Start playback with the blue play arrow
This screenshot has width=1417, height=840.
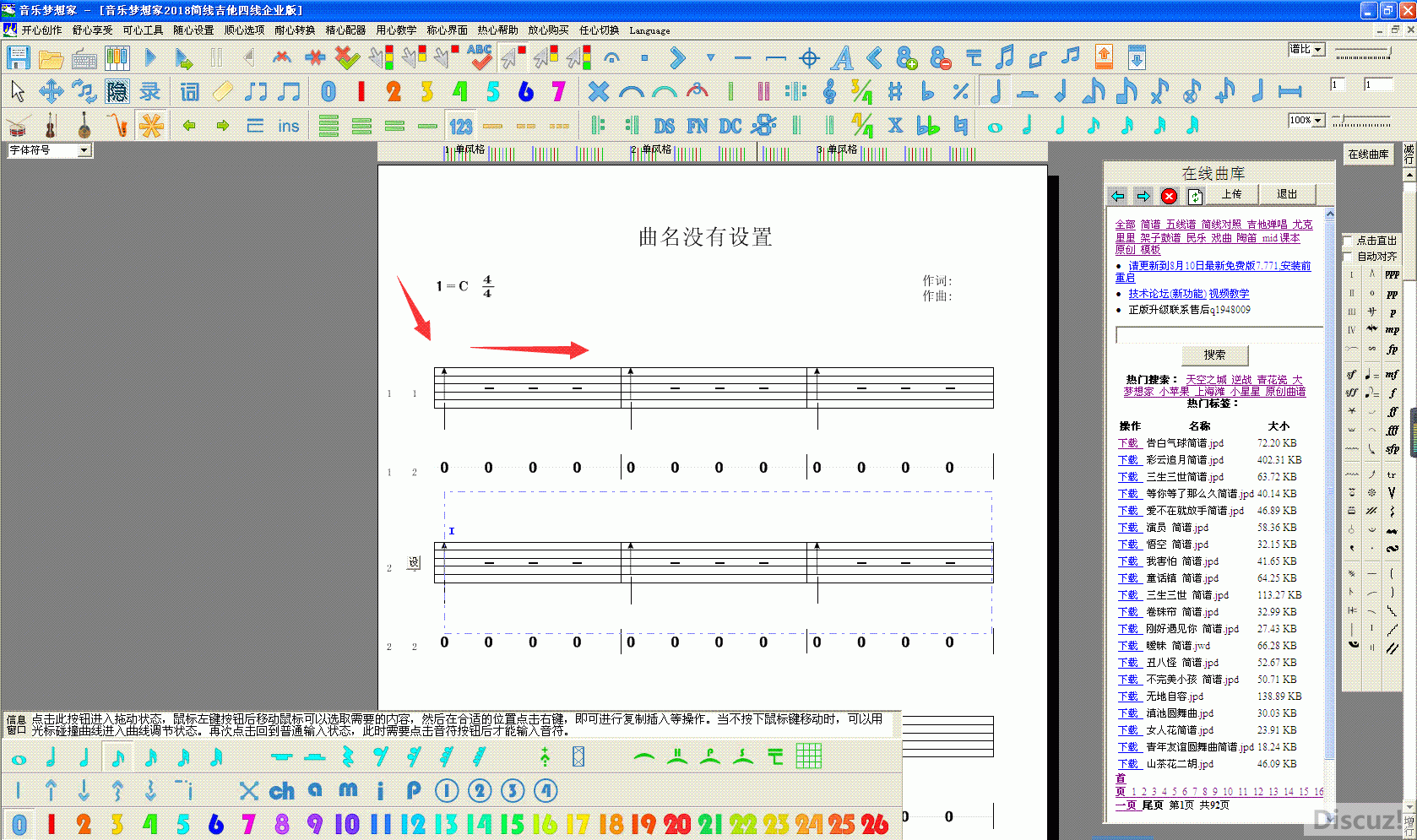(150, 57)
